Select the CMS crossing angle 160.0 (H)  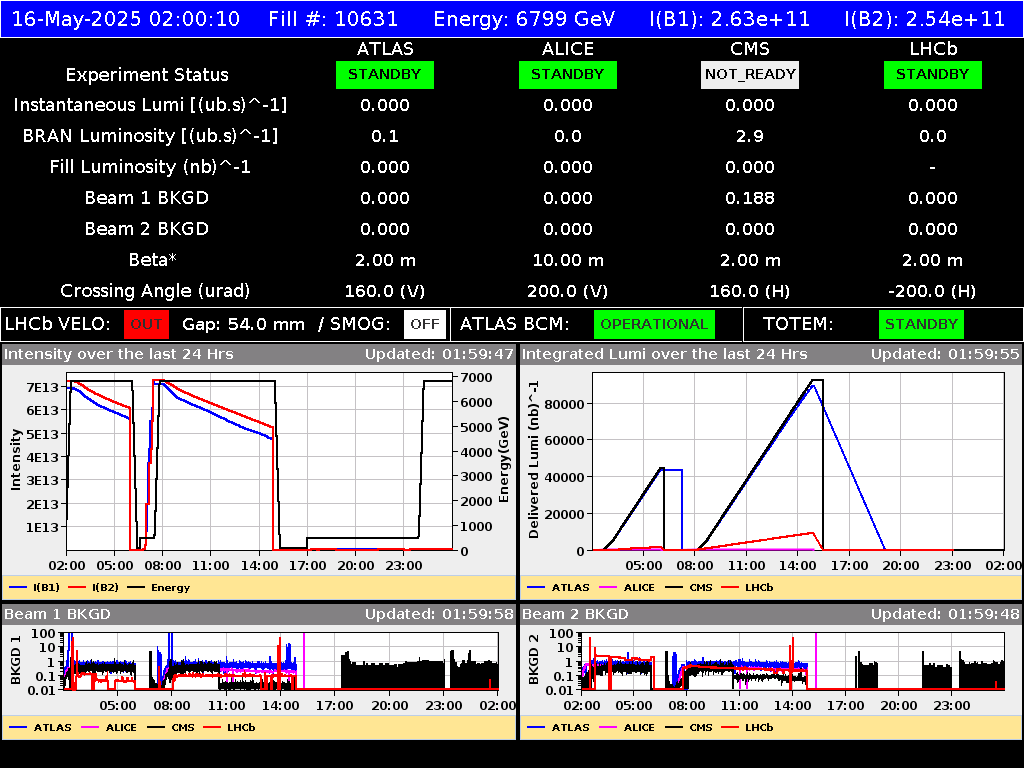tap(750, 291)
